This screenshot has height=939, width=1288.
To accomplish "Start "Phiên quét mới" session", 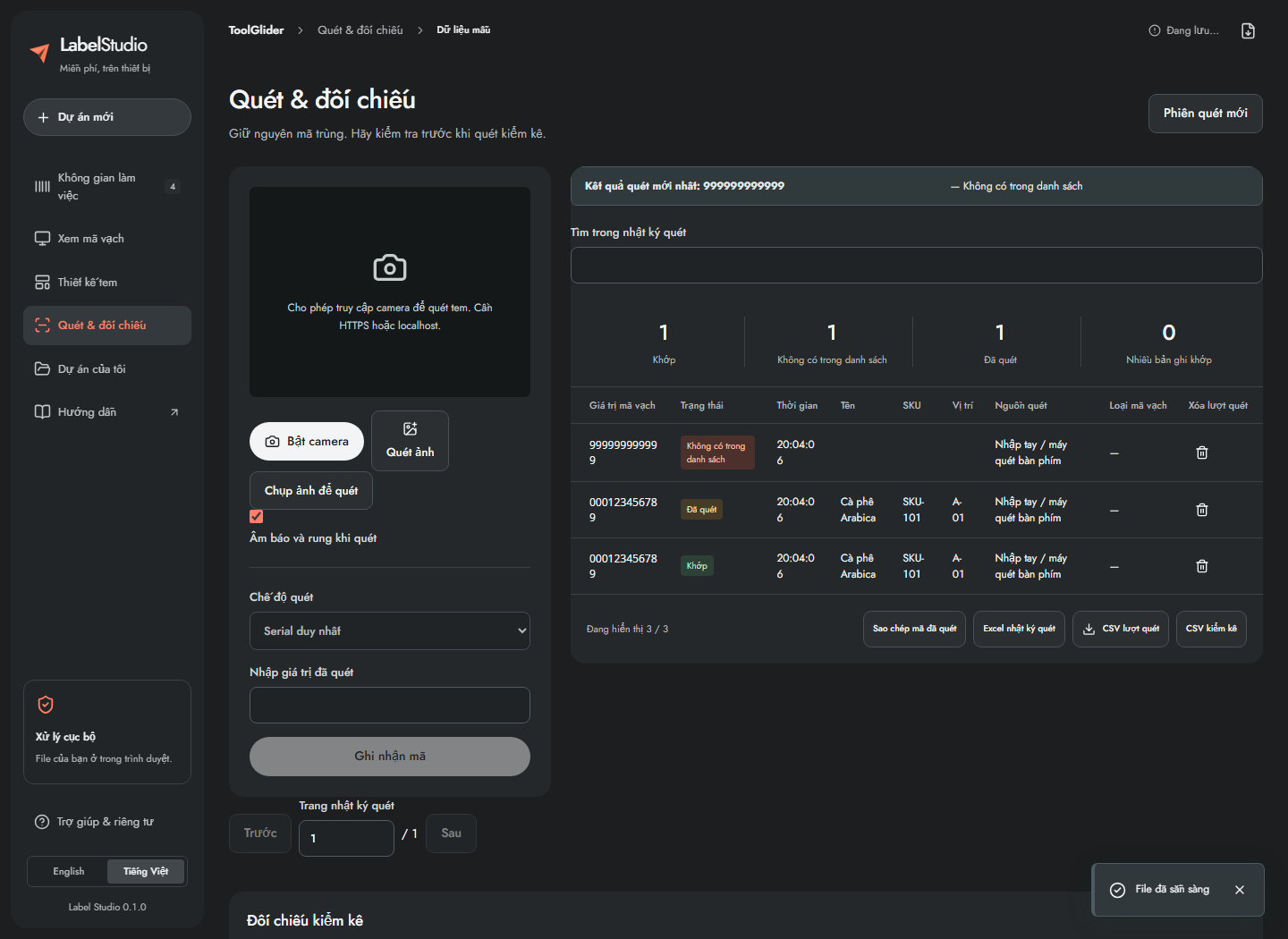I will 1205,114.
